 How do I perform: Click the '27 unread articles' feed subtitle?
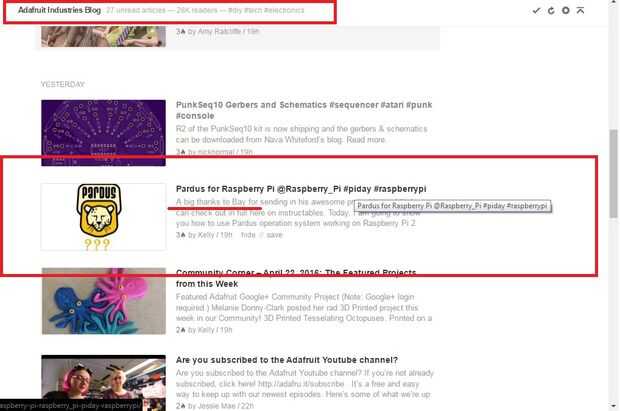136,10
